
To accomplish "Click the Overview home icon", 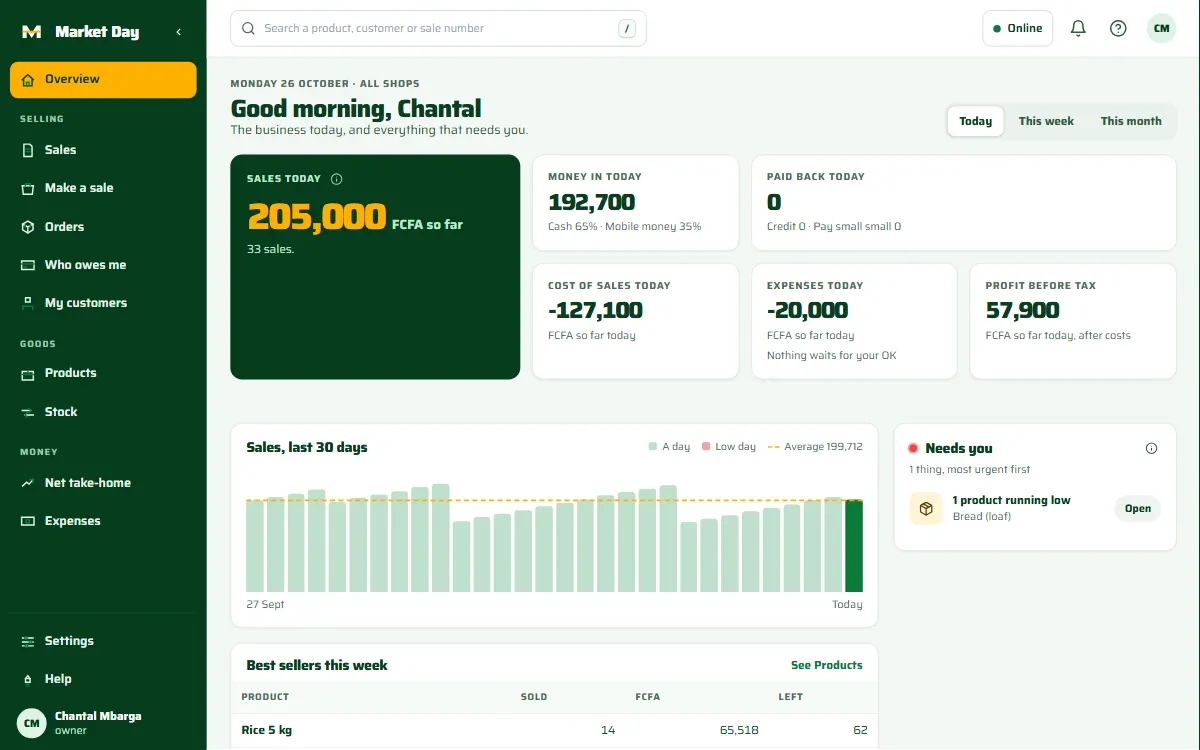I will pos(27,80).
